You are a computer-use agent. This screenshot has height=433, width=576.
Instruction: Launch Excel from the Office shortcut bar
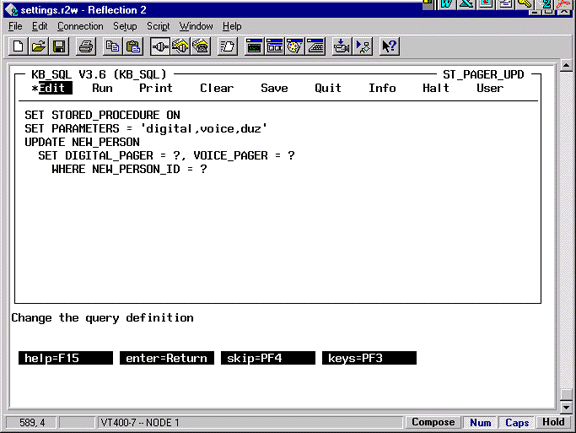tap(466, 4)
